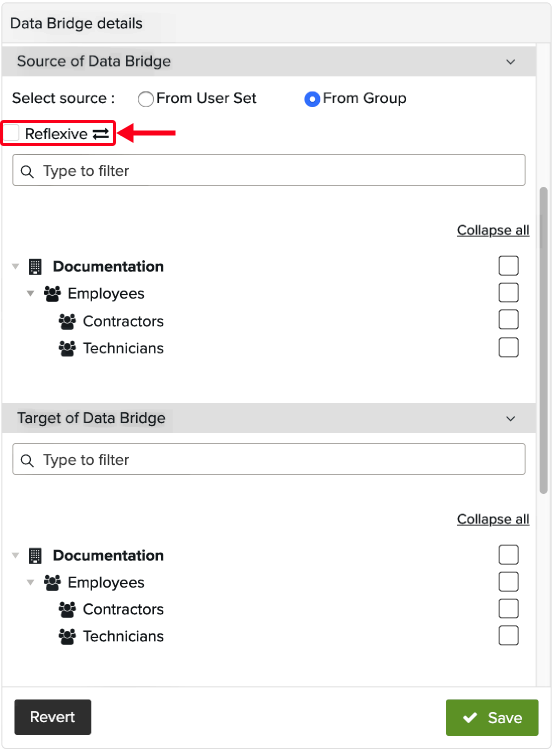Collapse the Target of Data Bridge section
This screenshot has height=750, width=553.
pos(511,419)
